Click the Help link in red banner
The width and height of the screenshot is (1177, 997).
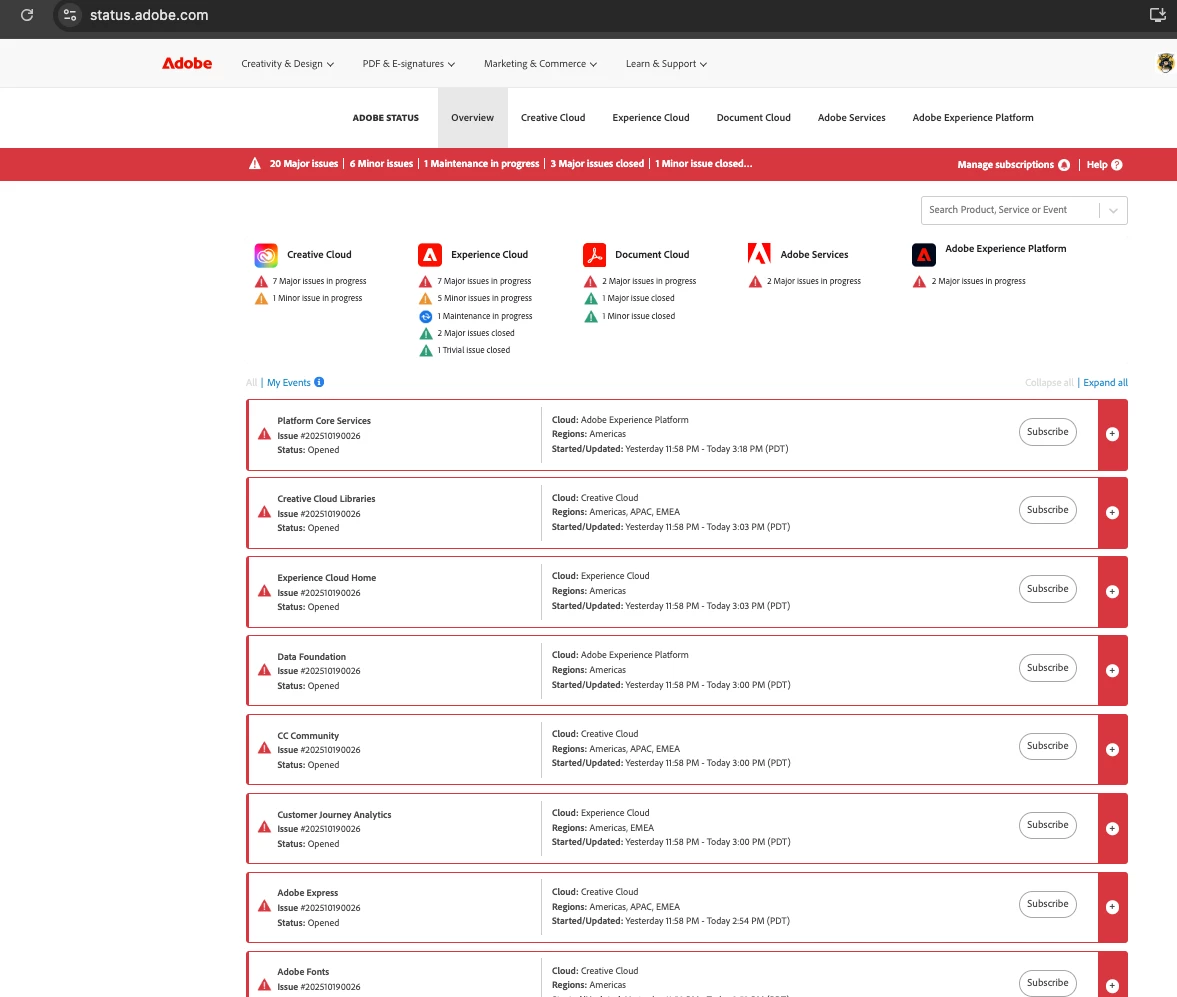pyautogui.click(x=1097, y=165)
